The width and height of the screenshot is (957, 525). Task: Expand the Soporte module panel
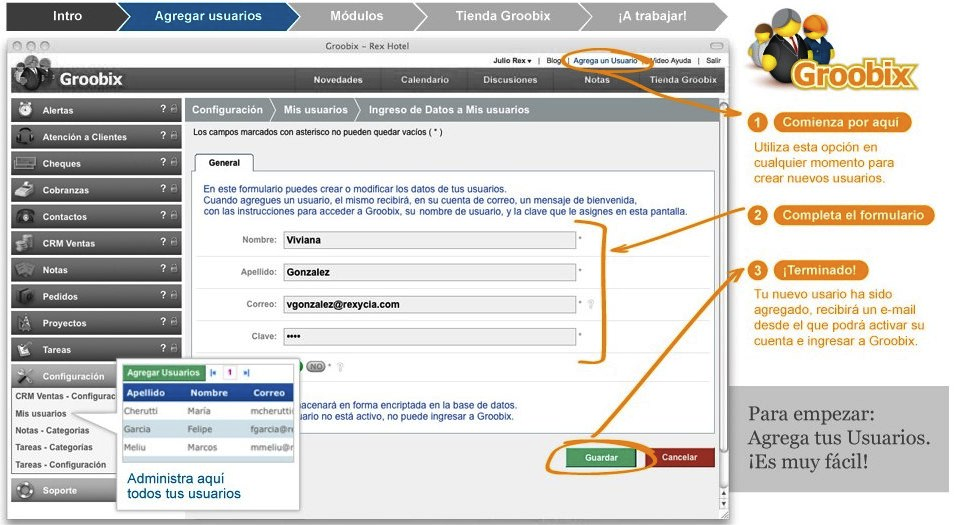(63, 490)
